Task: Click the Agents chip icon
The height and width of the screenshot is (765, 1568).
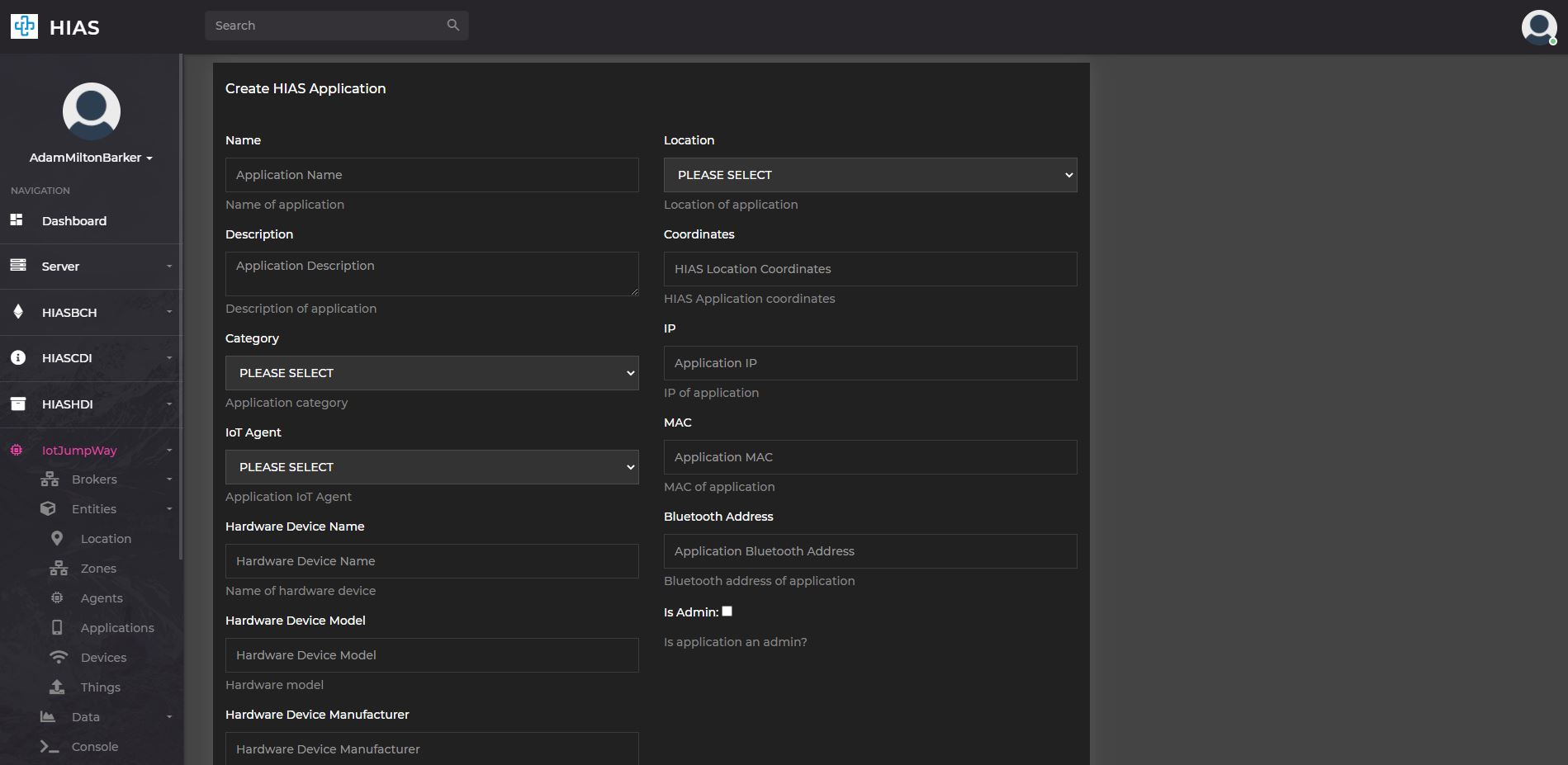Action: [57, 597]
